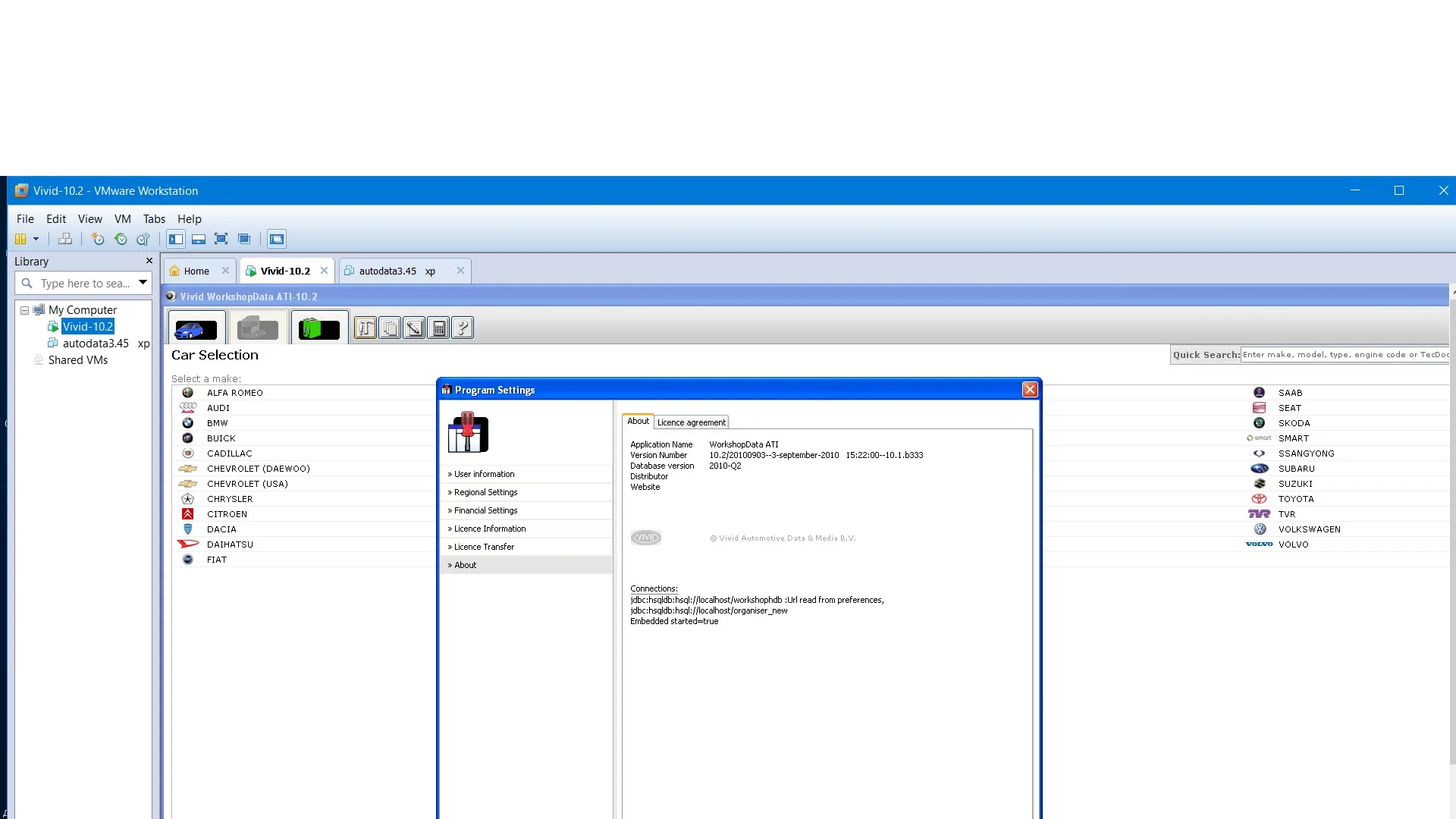The height and width of the screenshot is (819, 1456).
Task: Select the autodata3.45 xp tree item
Action: [x=96, y=344]
